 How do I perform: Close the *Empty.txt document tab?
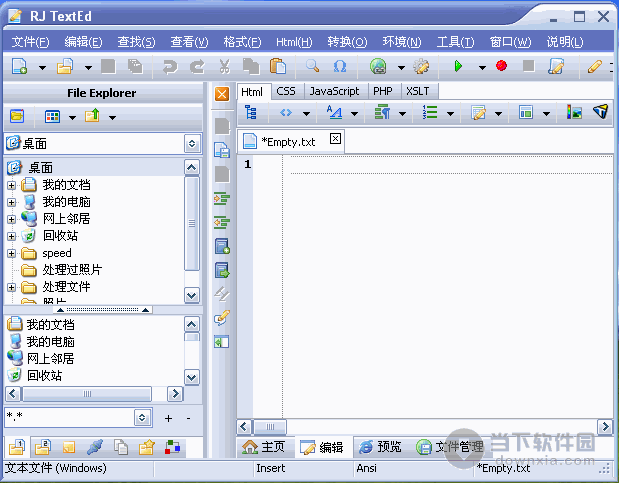pyautogui.click(x=335, y=139)
